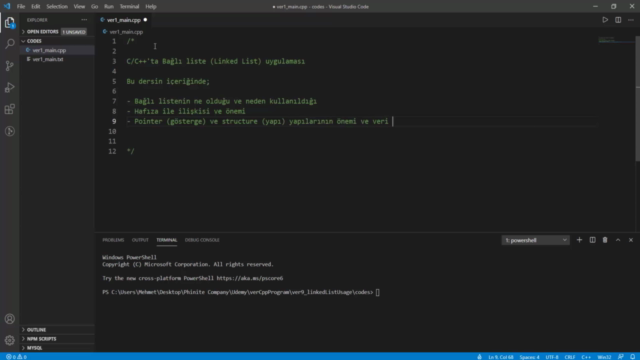
Task: Open the Terminal menu
Action: (x=129, y=7)
